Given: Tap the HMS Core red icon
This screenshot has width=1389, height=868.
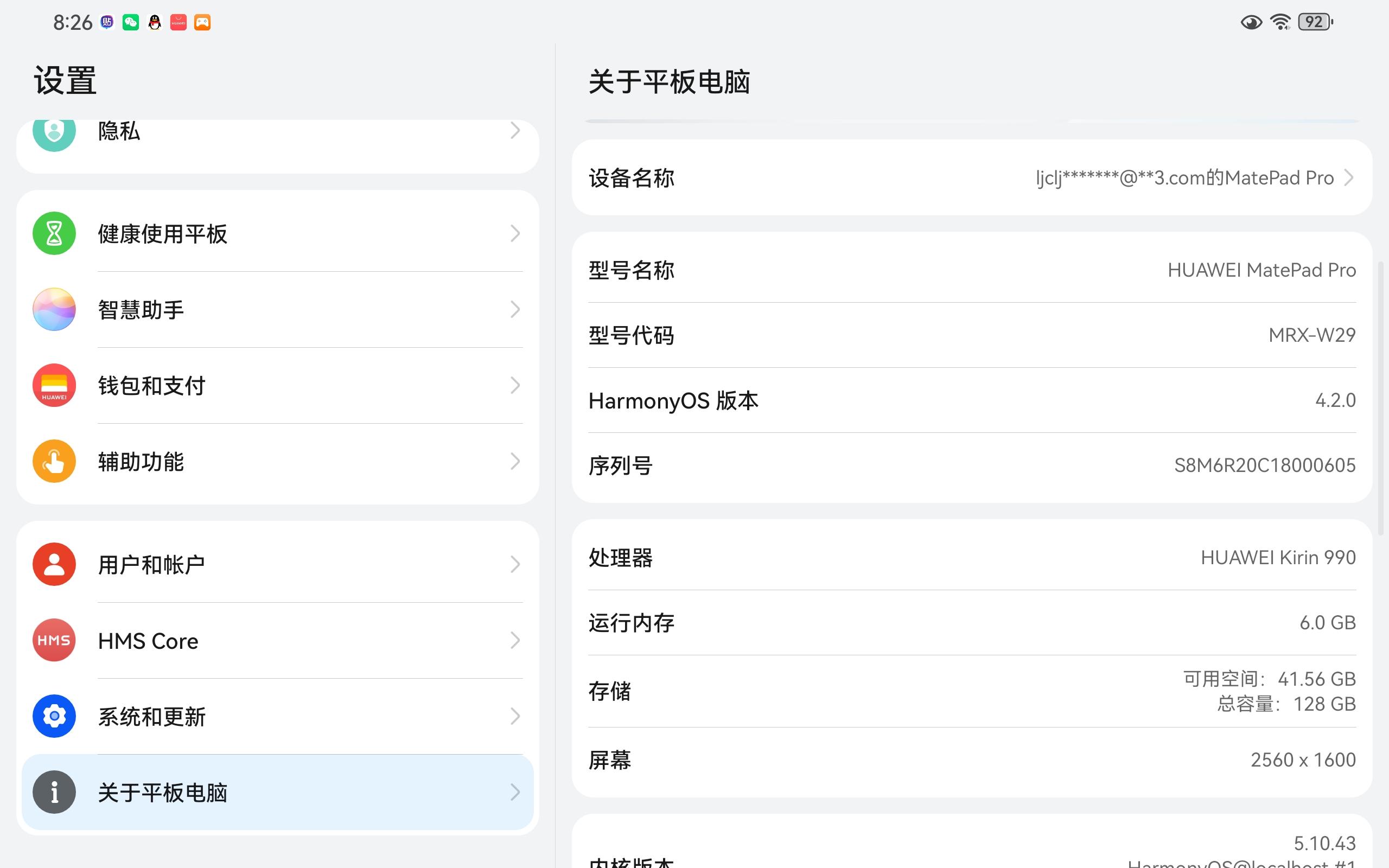Looking at the screenshot, I should (54, 640).
